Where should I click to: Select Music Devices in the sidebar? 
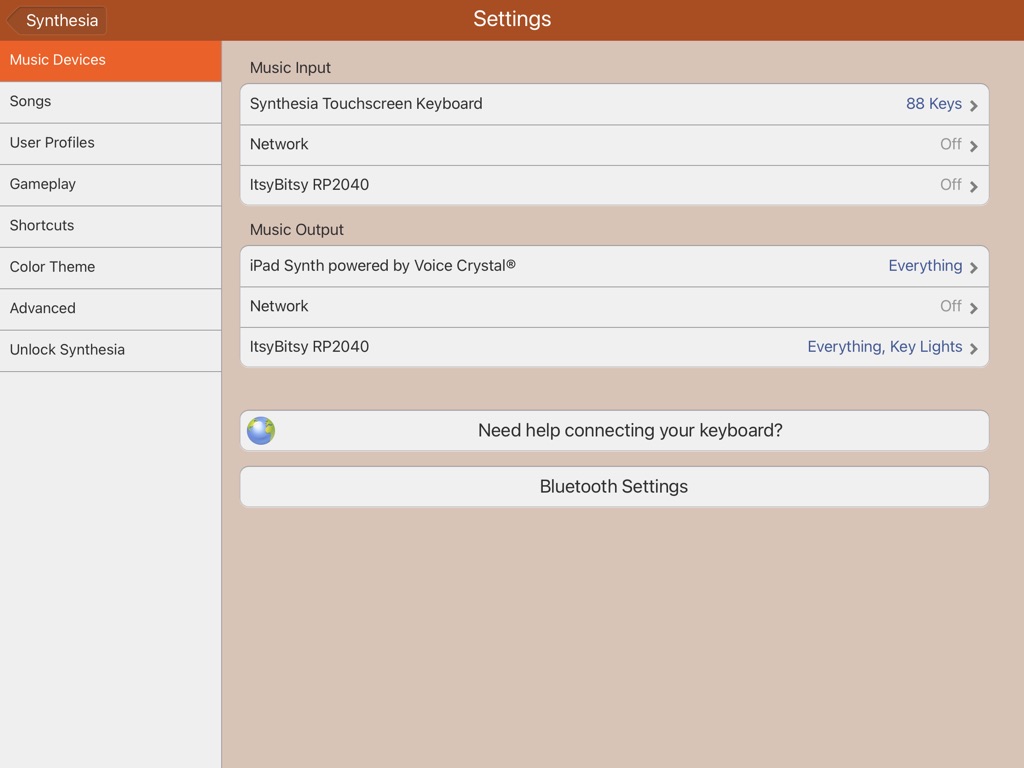pos(110,61)
